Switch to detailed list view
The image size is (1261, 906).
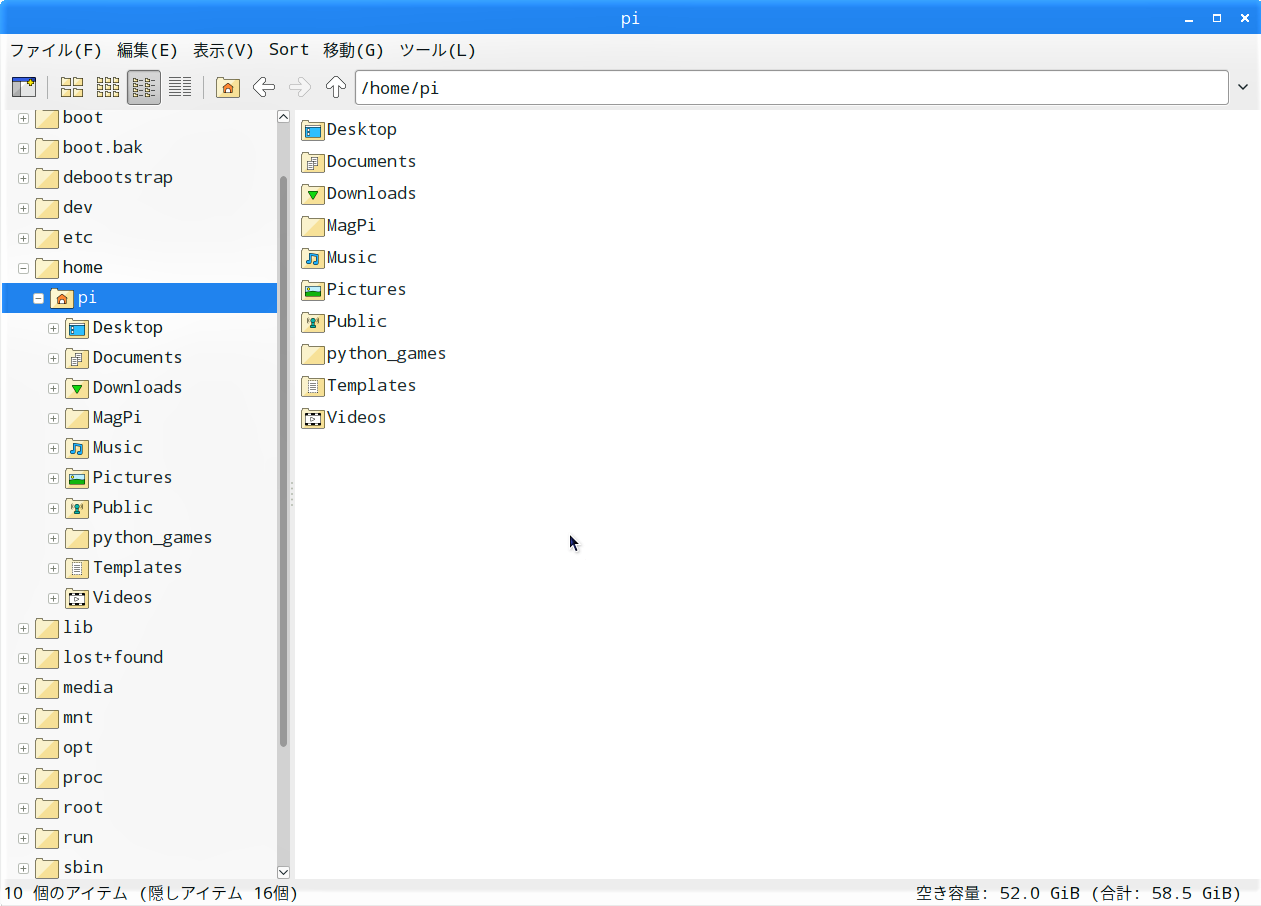coord(180,87)
